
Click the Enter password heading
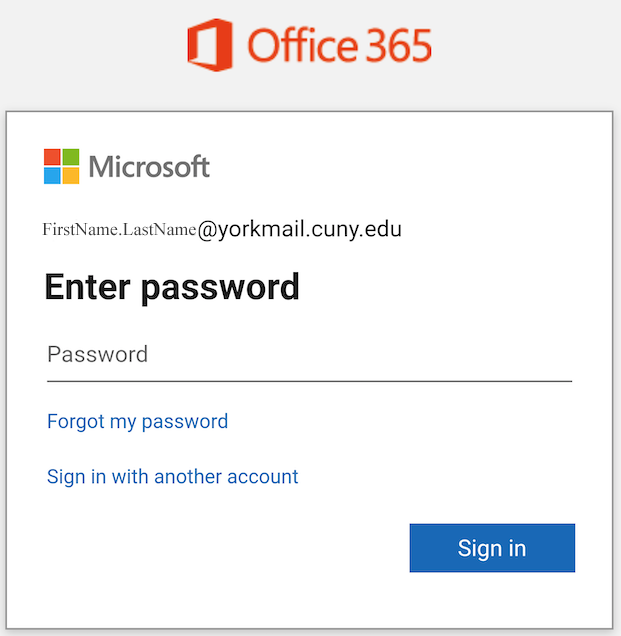[172, 287]
